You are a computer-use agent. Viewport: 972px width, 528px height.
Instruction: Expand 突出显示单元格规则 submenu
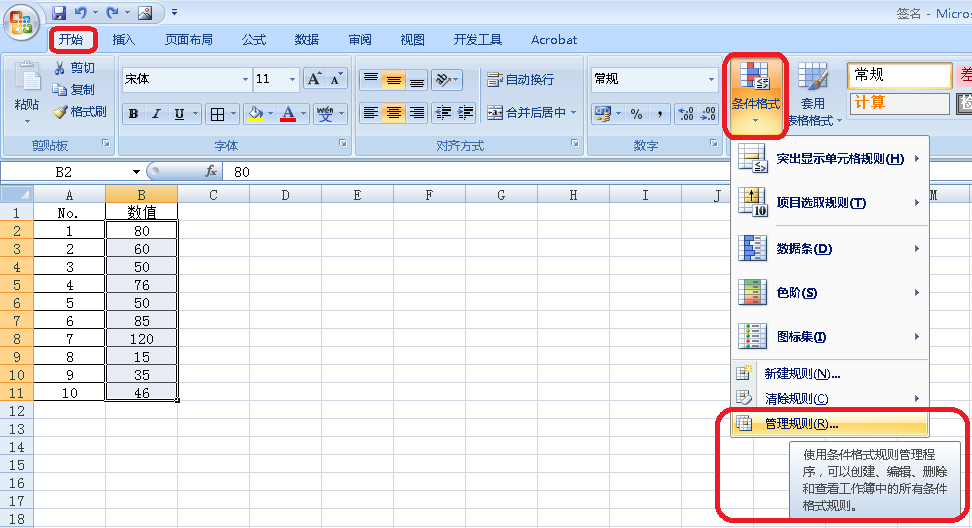coord(829,159)
